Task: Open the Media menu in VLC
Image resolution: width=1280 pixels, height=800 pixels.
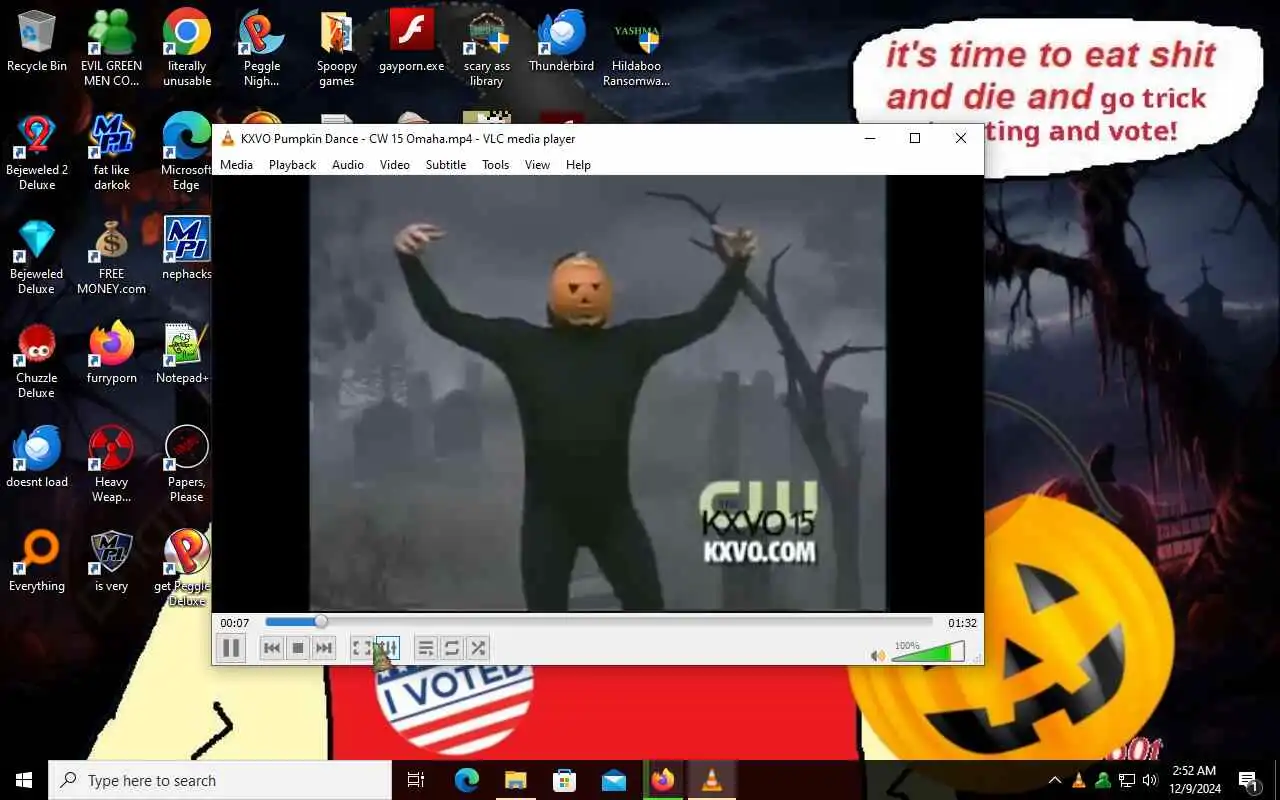Action: [x=236, y=165]
